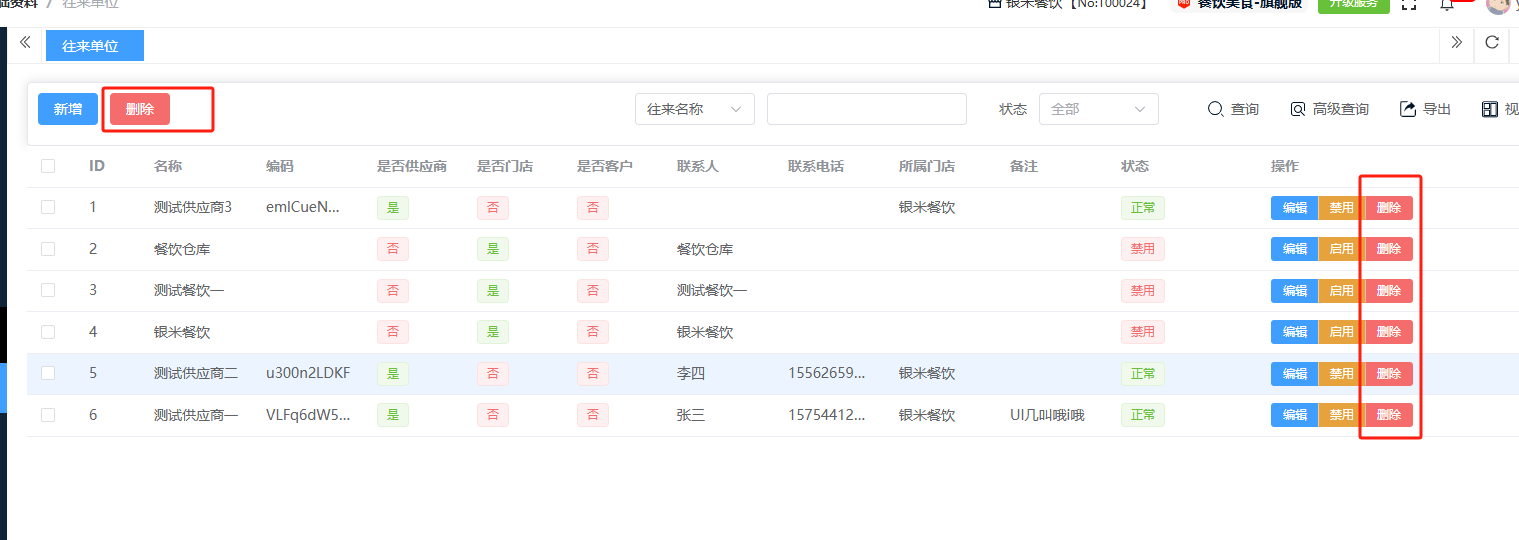The height and width of the screenshot is (540, 1519).
Task: Click the refresh icon in tab bar
Action: [x=1491, y=42]
